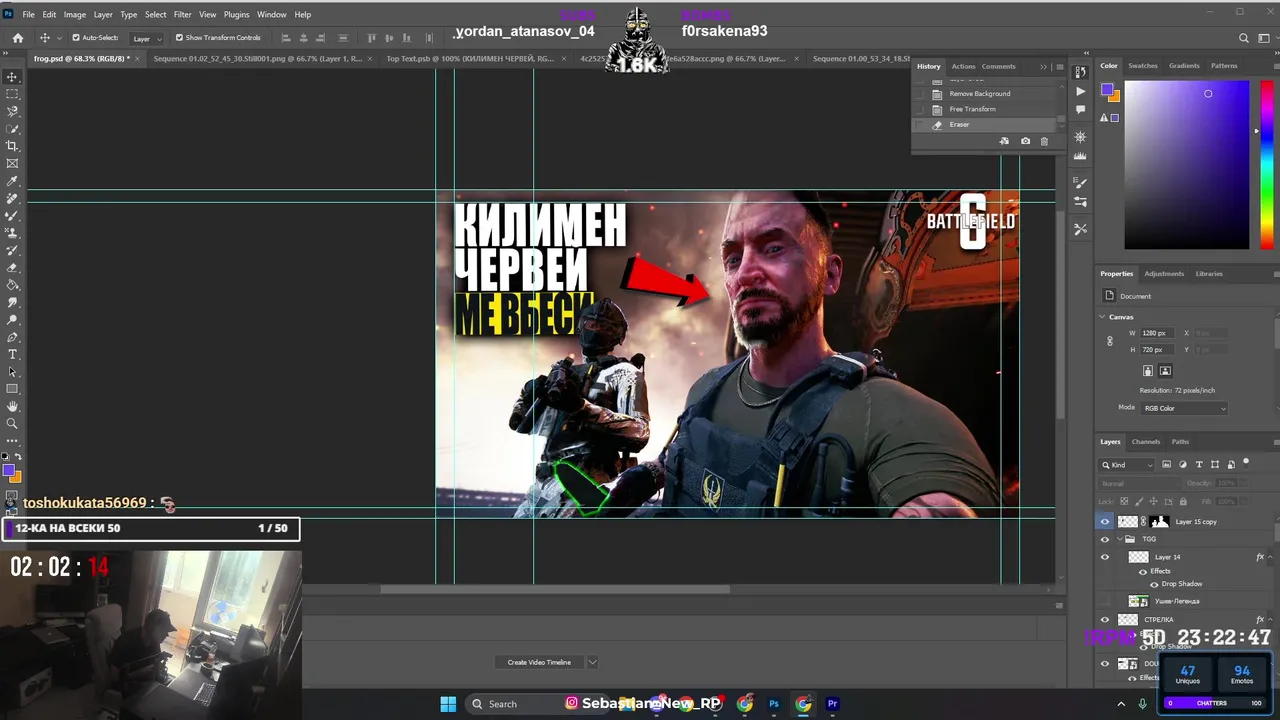Switch to Top Text.psb document tab
The image size is (1280, 720).
click(x=470, y=59)
